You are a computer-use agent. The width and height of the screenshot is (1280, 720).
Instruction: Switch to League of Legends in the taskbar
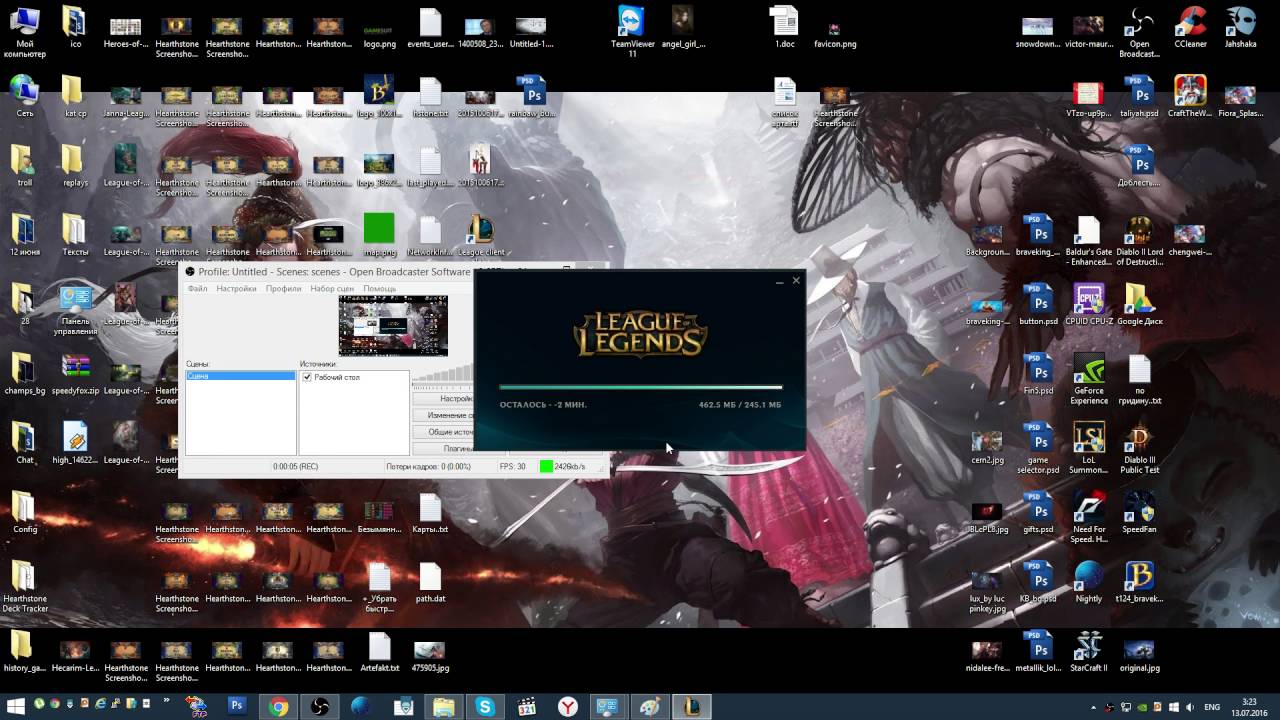(691, 706)
